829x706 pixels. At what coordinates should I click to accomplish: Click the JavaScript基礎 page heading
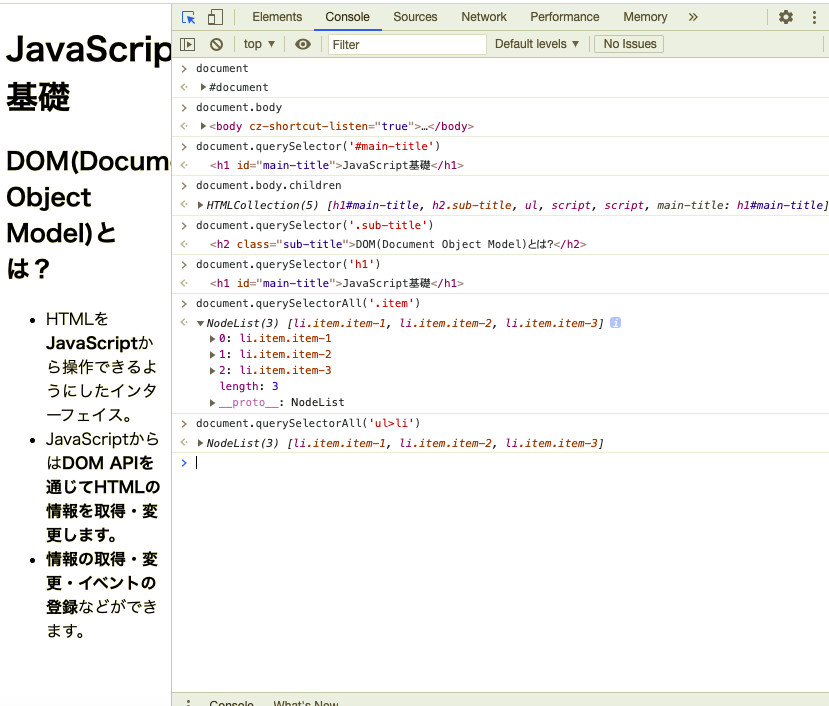[88, 72]
